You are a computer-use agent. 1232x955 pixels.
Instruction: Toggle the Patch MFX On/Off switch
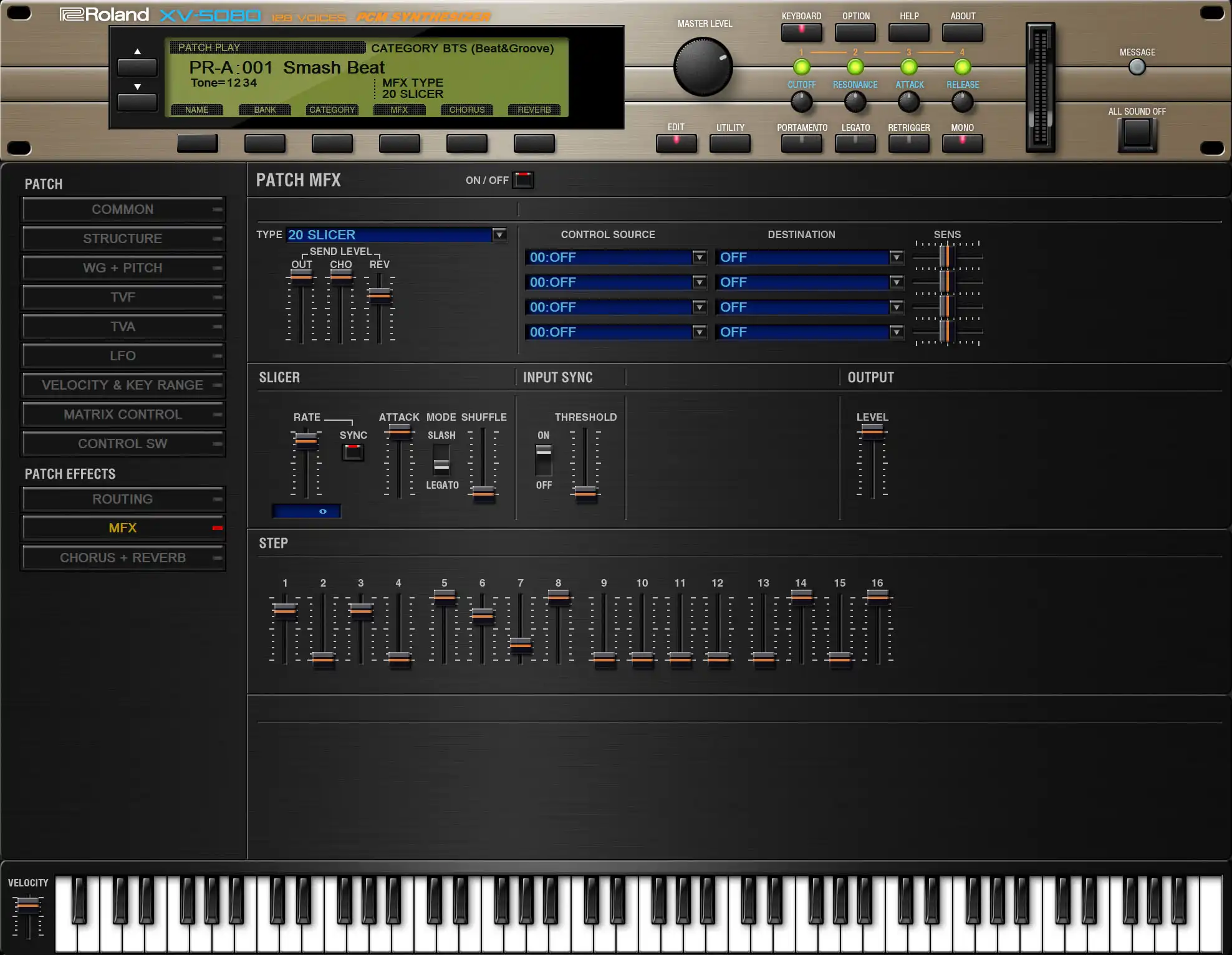tap(523, 180)
